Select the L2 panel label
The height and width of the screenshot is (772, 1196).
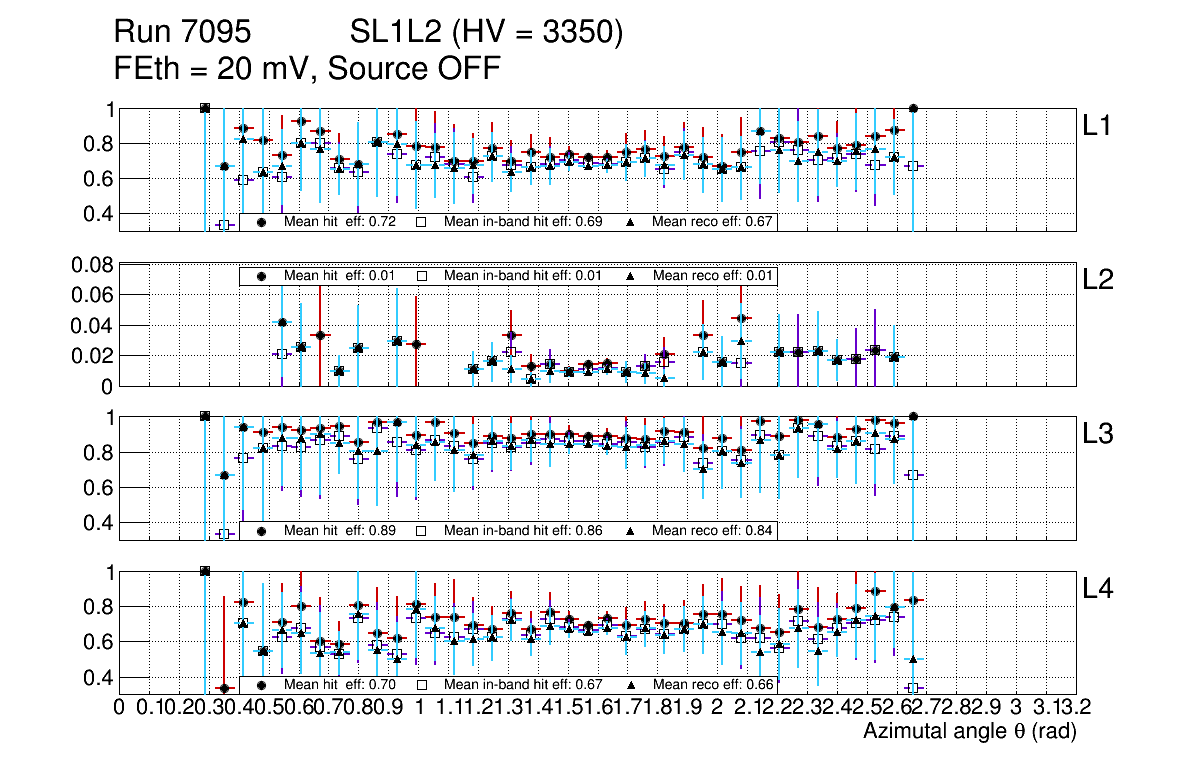[x=1098, y=280]
